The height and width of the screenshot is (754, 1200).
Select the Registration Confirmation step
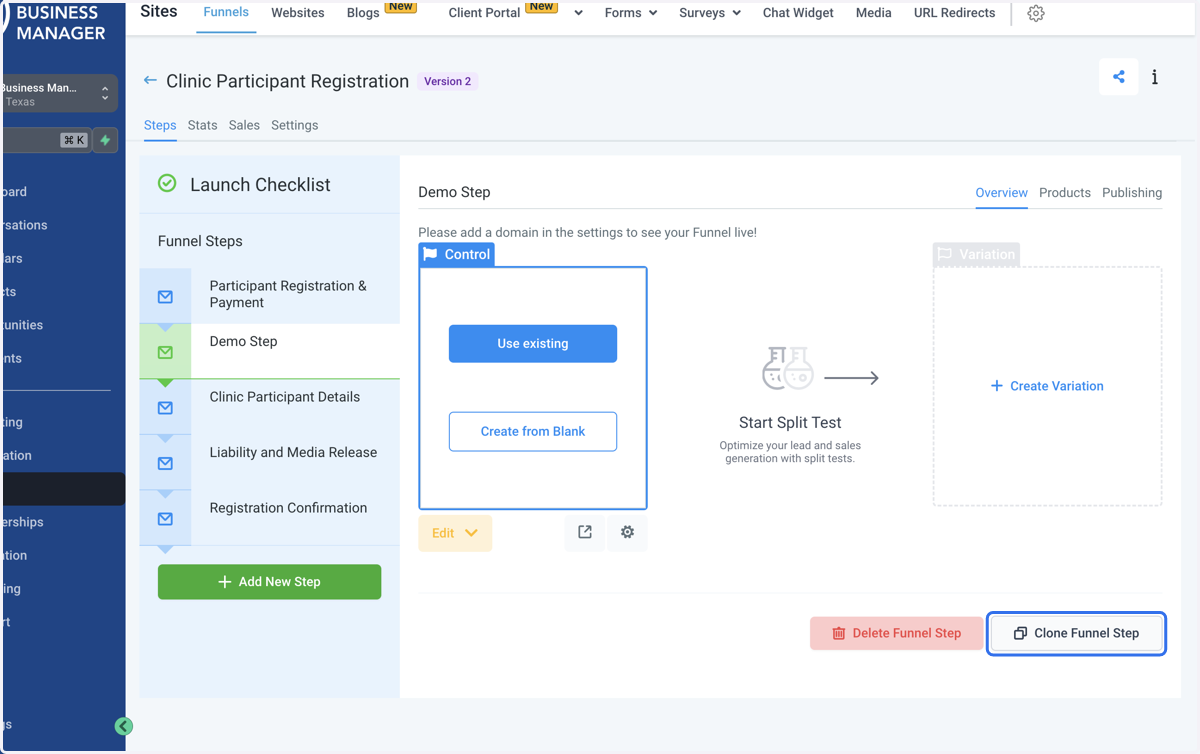[270, 518]
